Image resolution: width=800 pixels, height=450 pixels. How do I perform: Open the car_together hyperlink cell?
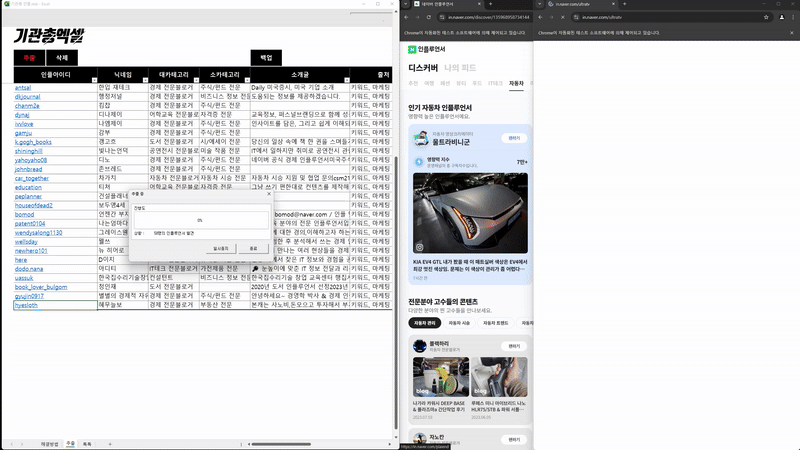32,178
